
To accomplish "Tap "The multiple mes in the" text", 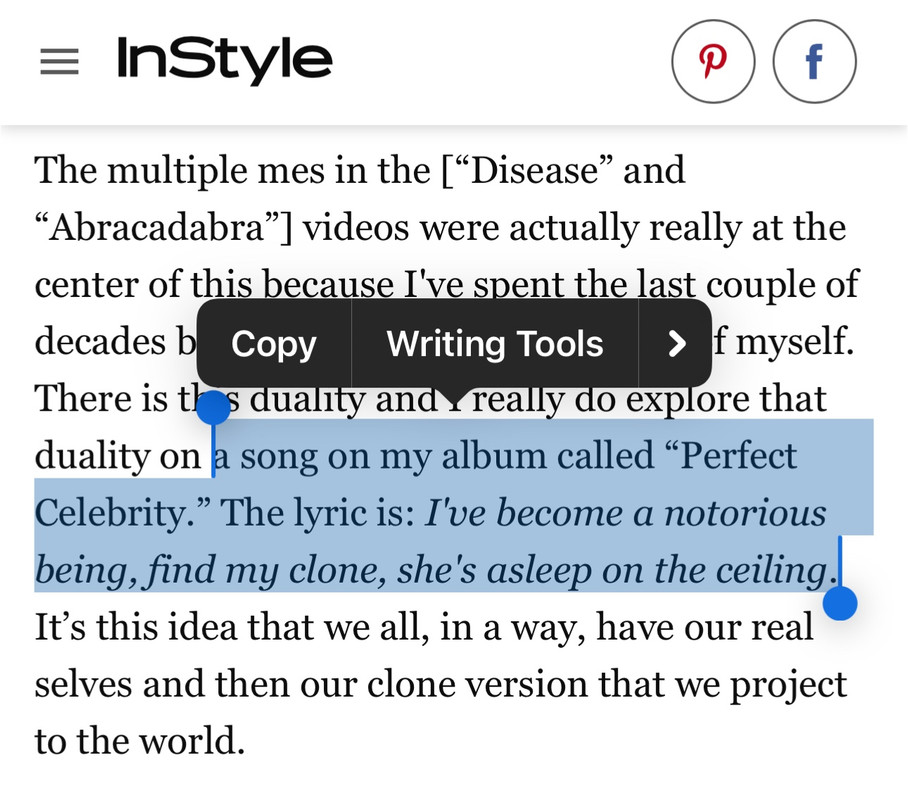I will click(x=232, y=170).
